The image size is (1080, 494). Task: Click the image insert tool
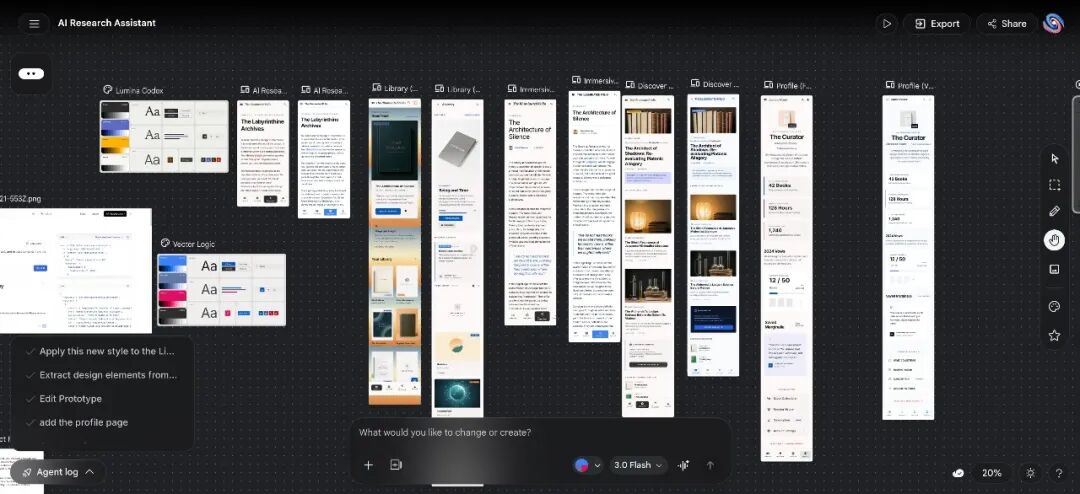click(x=1054, y=269)
